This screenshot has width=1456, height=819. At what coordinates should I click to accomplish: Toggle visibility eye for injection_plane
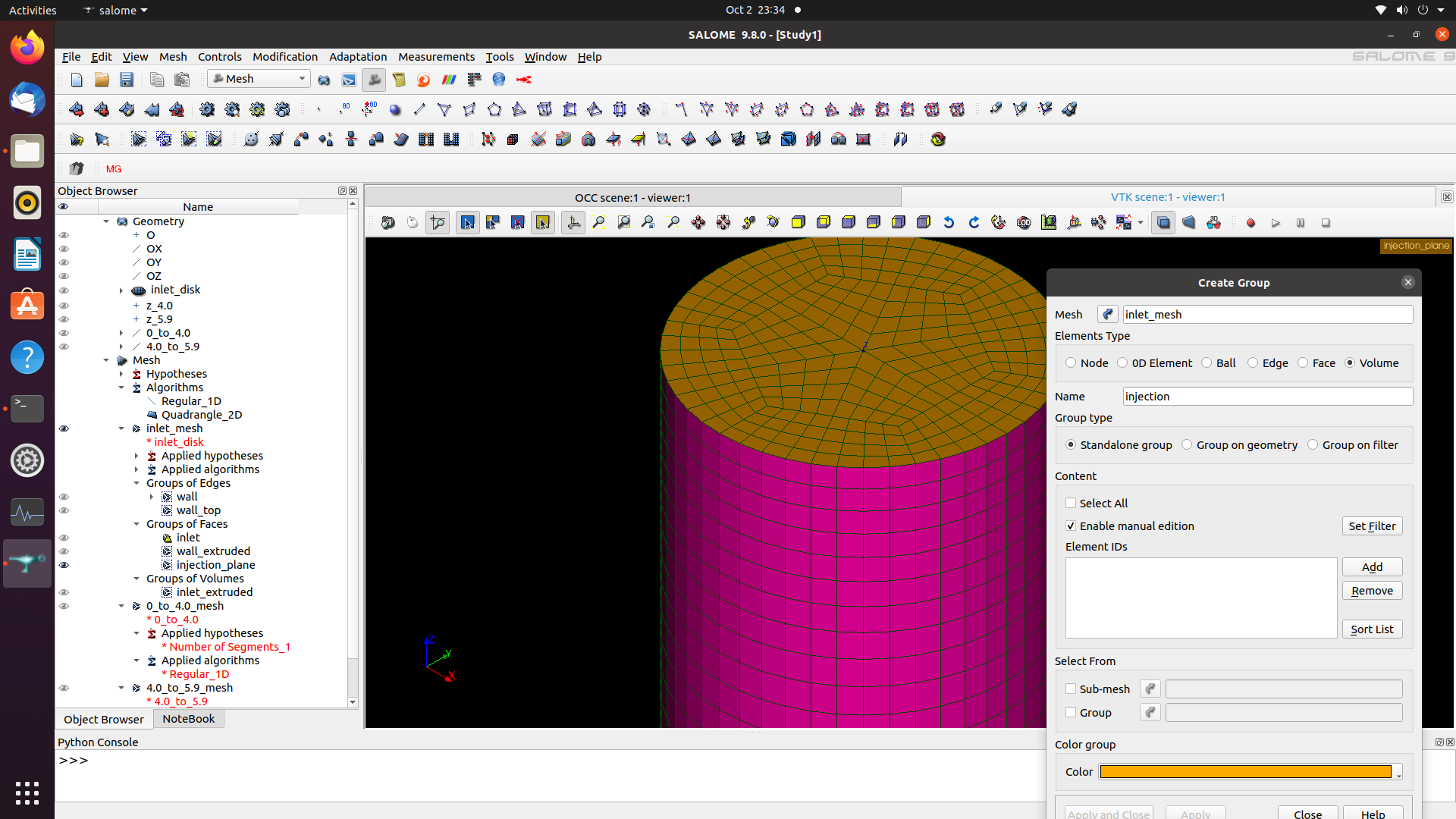64,565
